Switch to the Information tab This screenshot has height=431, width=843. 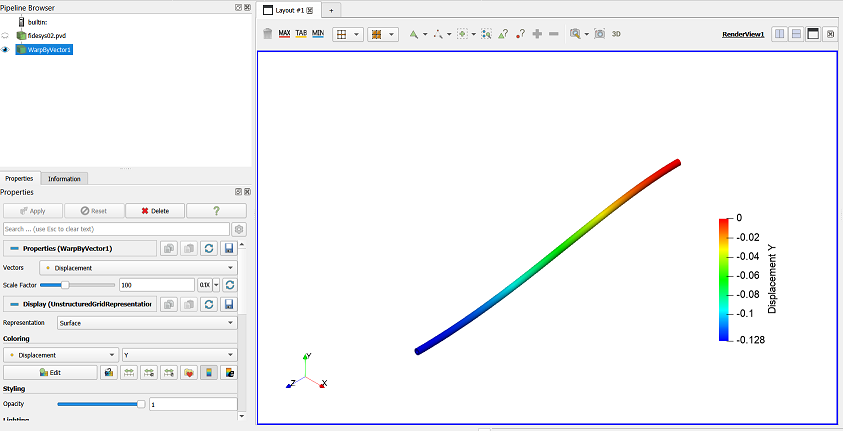[x=64, y=178]
